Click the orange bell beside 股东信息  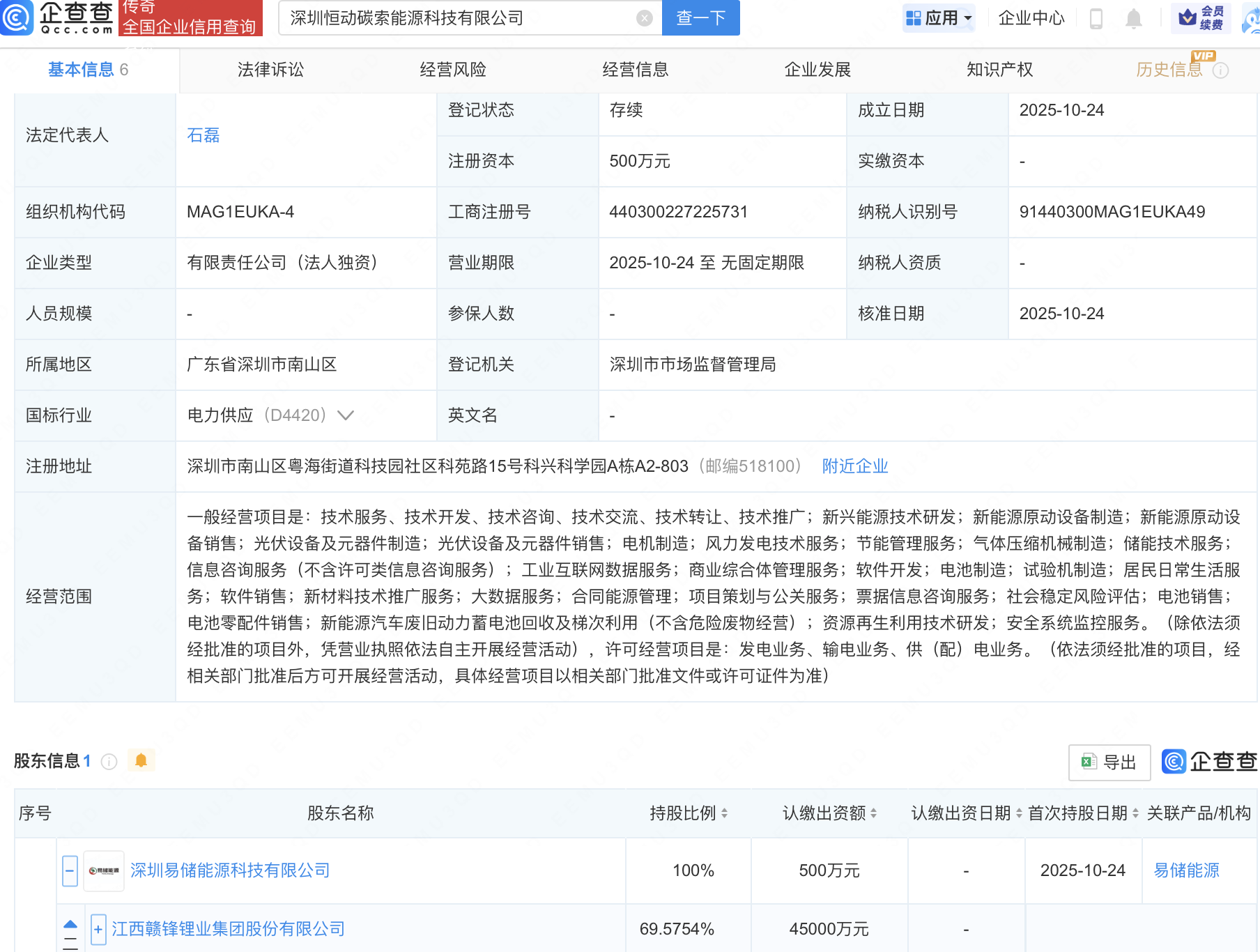(141, 760)
